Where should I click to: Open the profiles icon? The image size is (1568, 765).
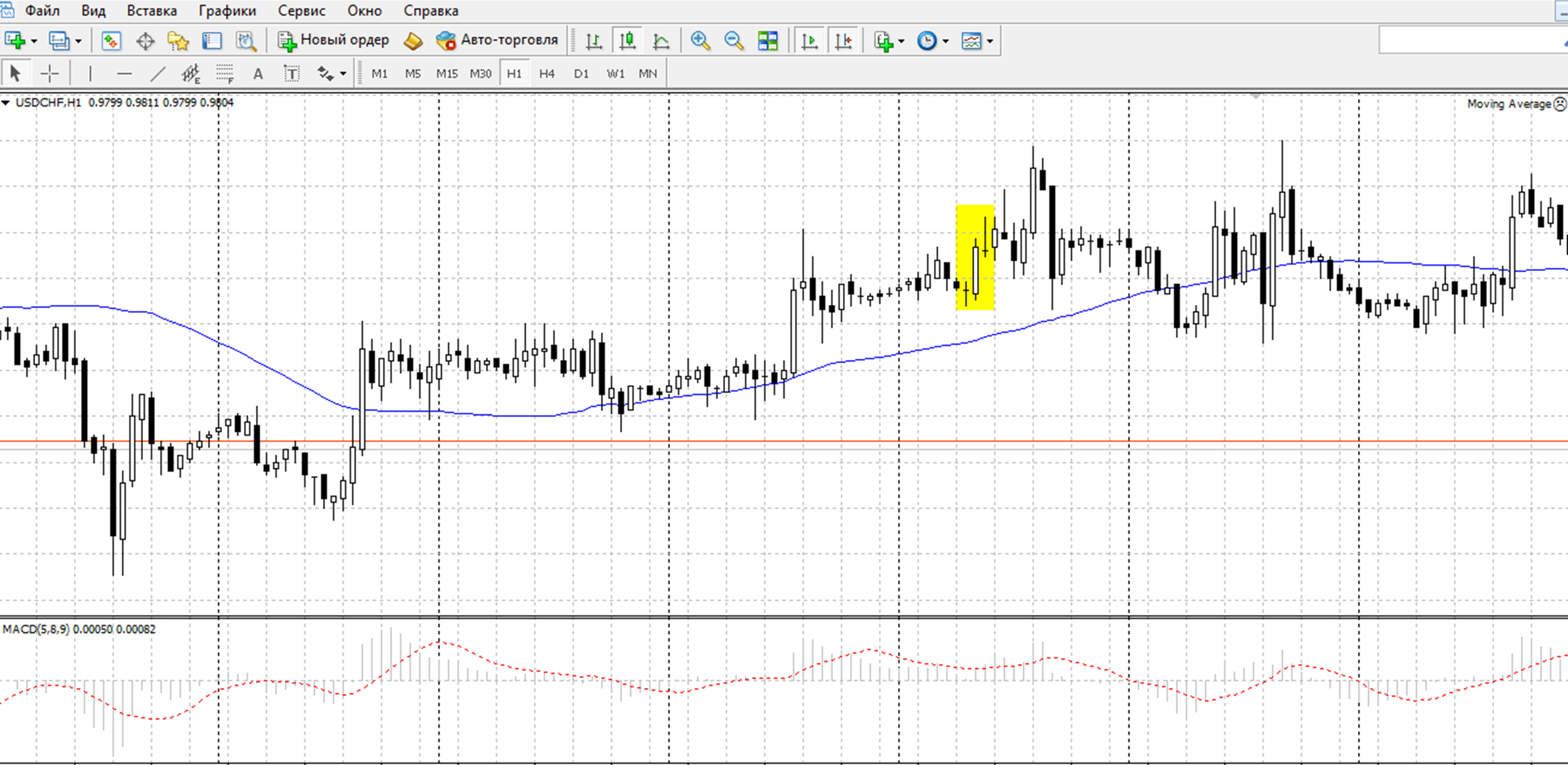coord(59,41)
